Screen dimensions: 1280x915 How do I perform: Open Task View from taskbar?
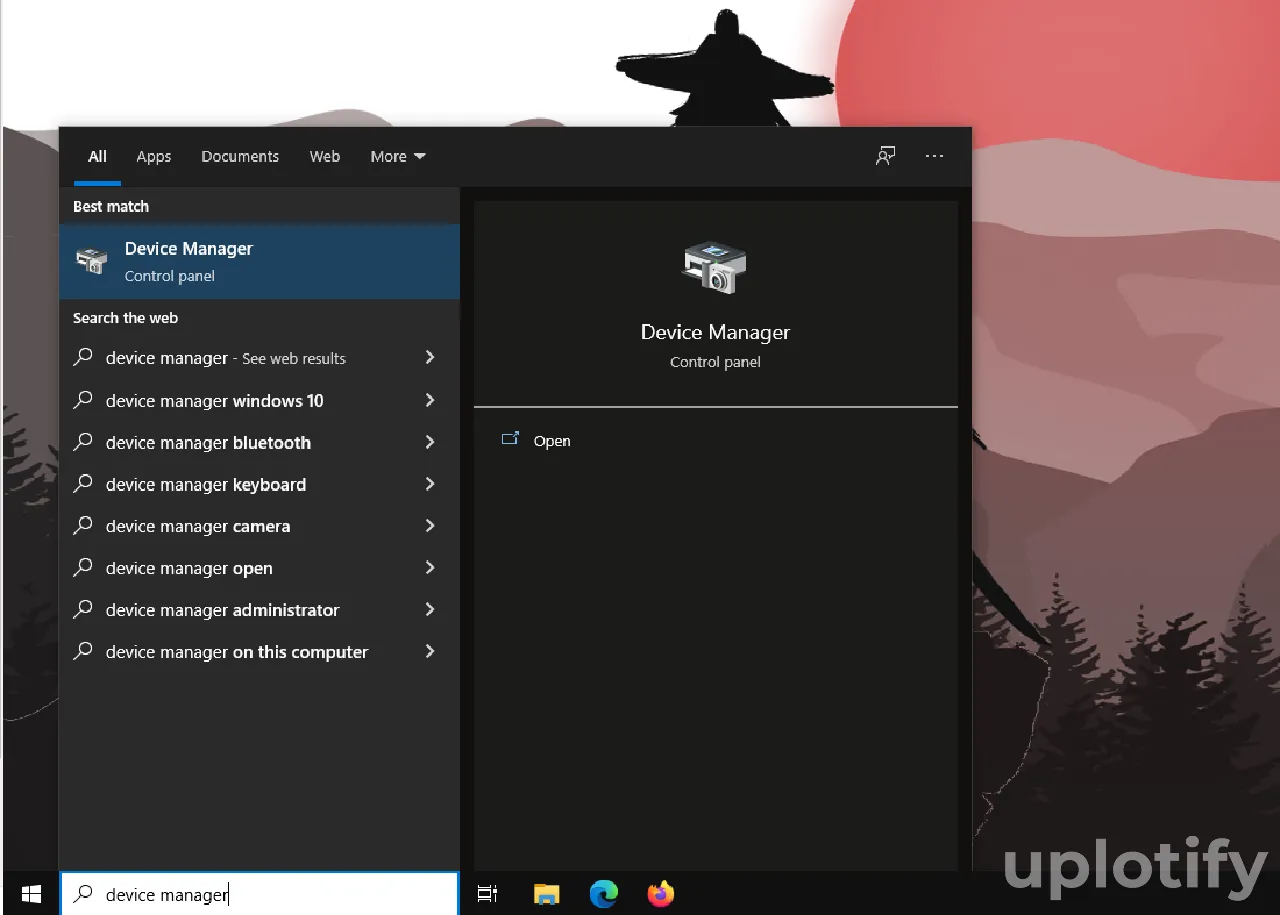(x=487, y=894)
